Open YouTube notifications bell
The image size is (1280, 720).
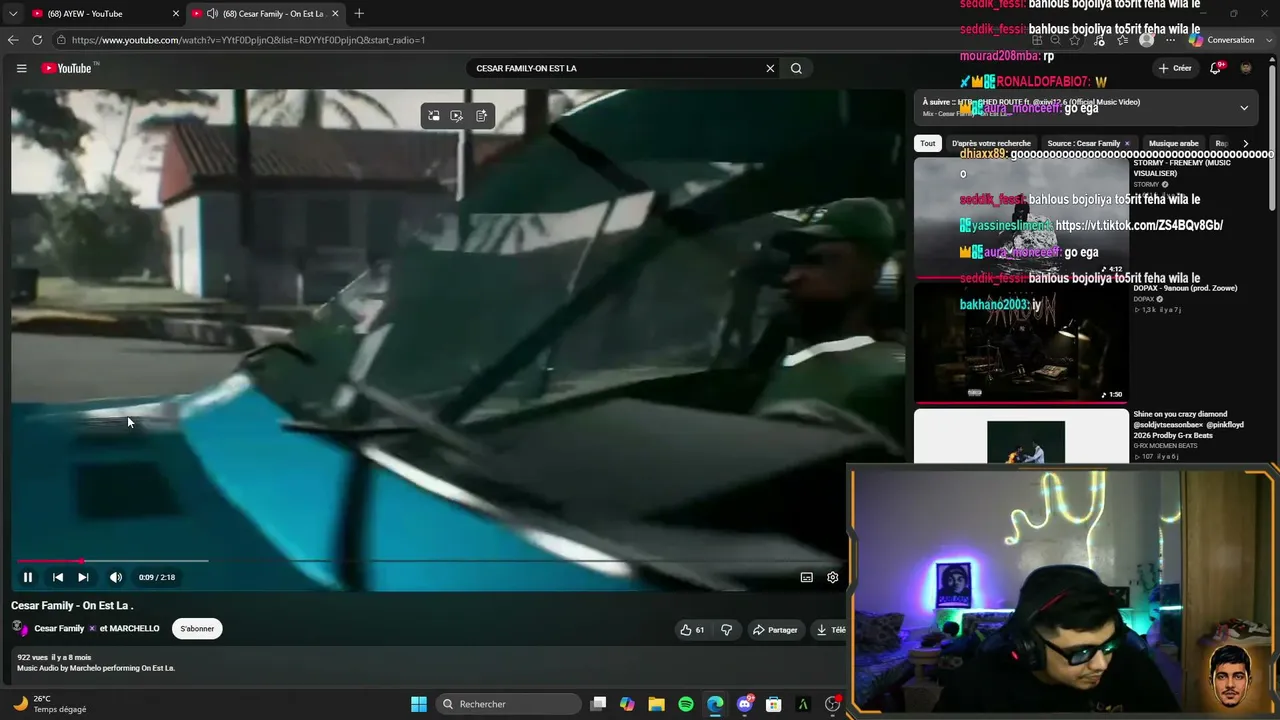click(x=1215, y=68)
